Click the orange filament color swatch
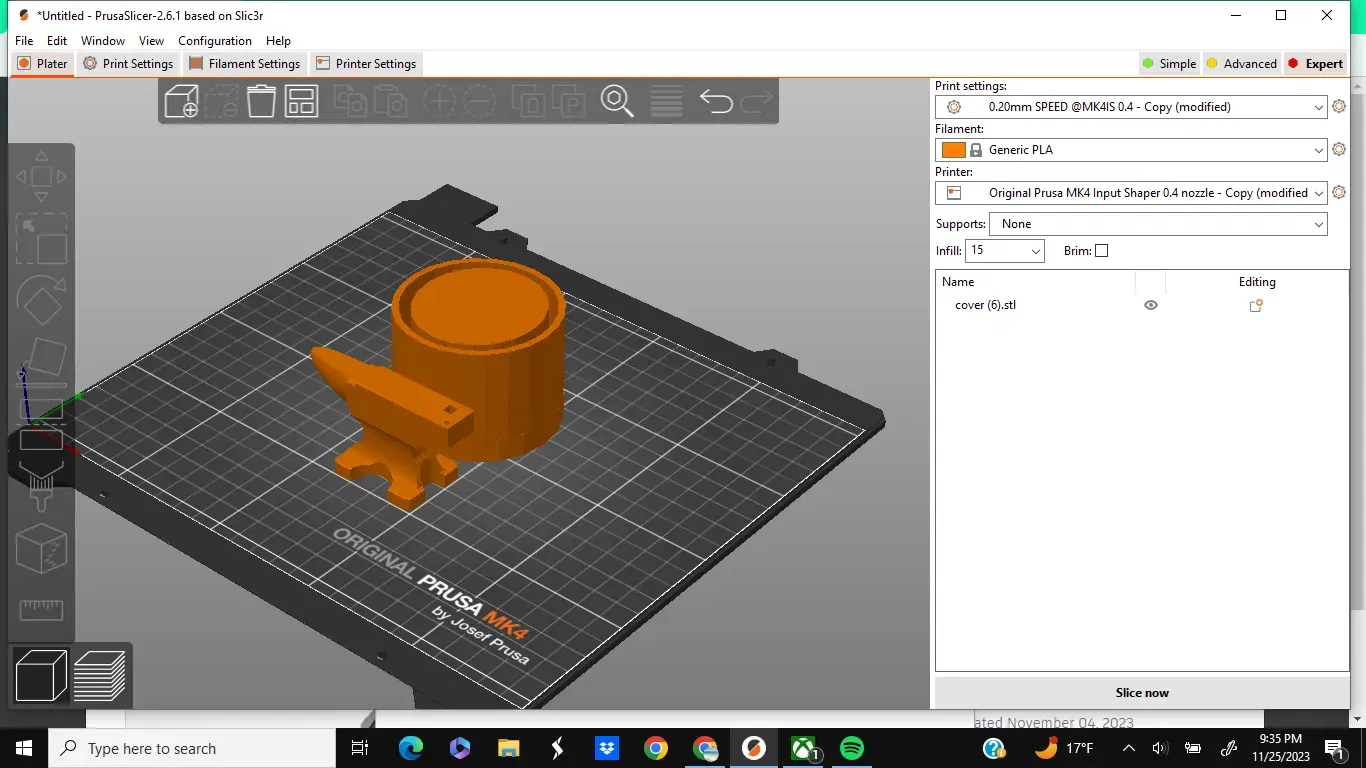 pos(953,150)
